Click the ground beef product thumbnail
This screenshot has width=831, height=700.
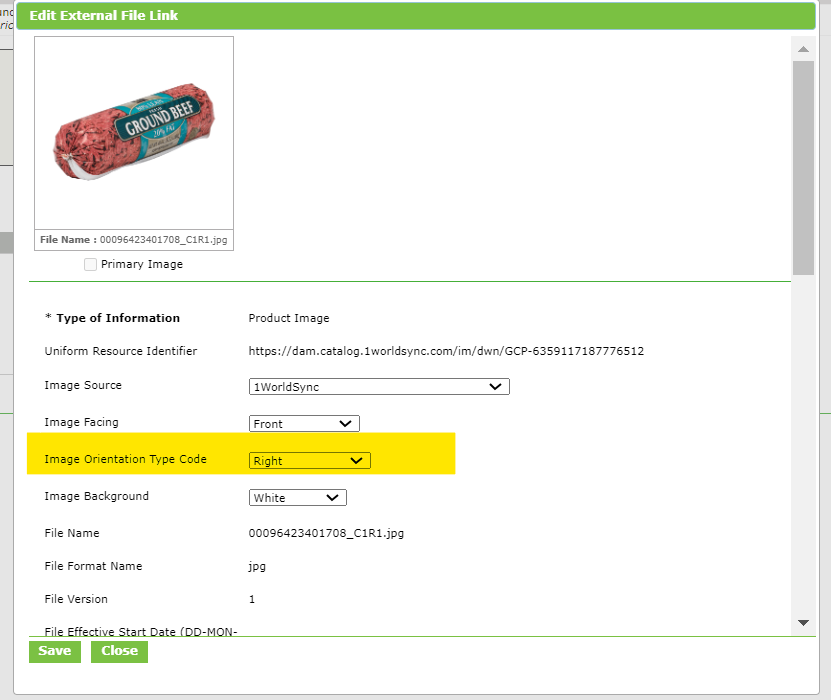pos(133,131)
